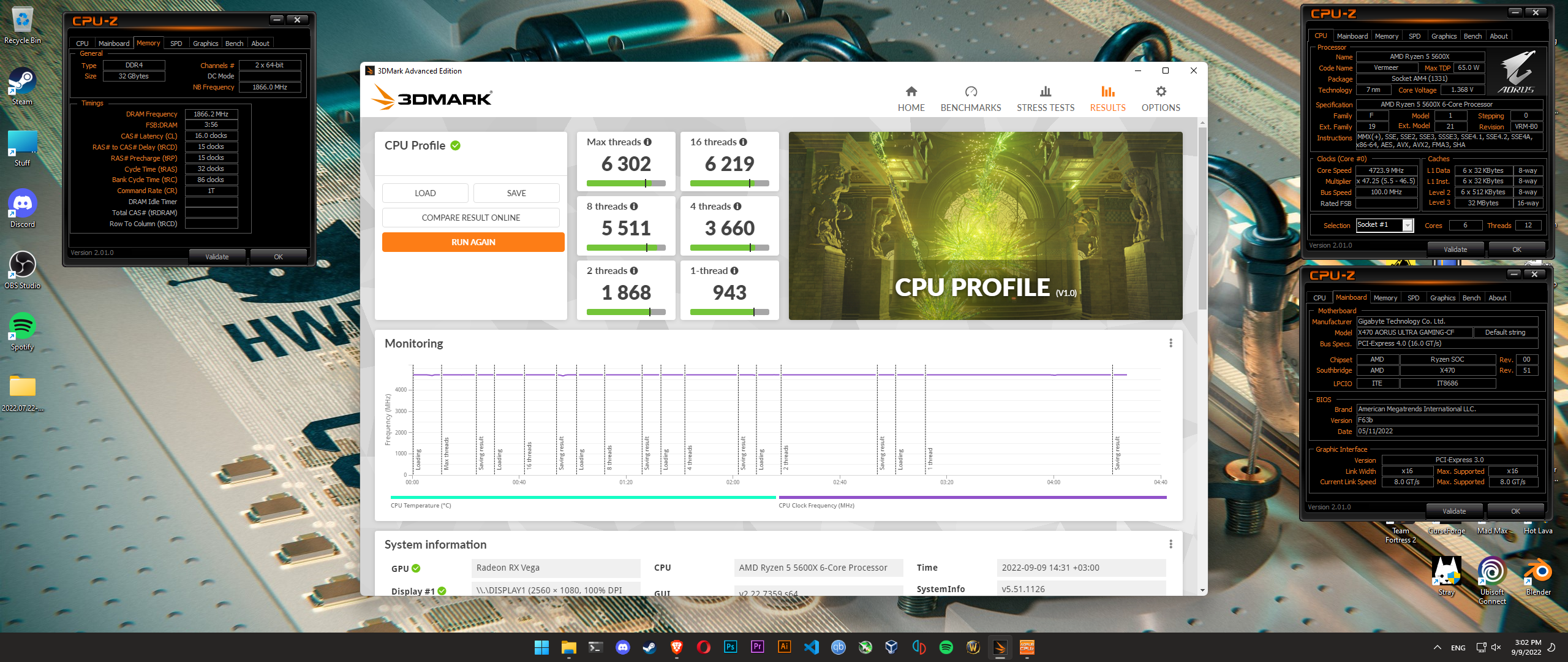Click the info icon beside 16 threads
This screenshot has height=662, width=1568.
pos(743,142)
